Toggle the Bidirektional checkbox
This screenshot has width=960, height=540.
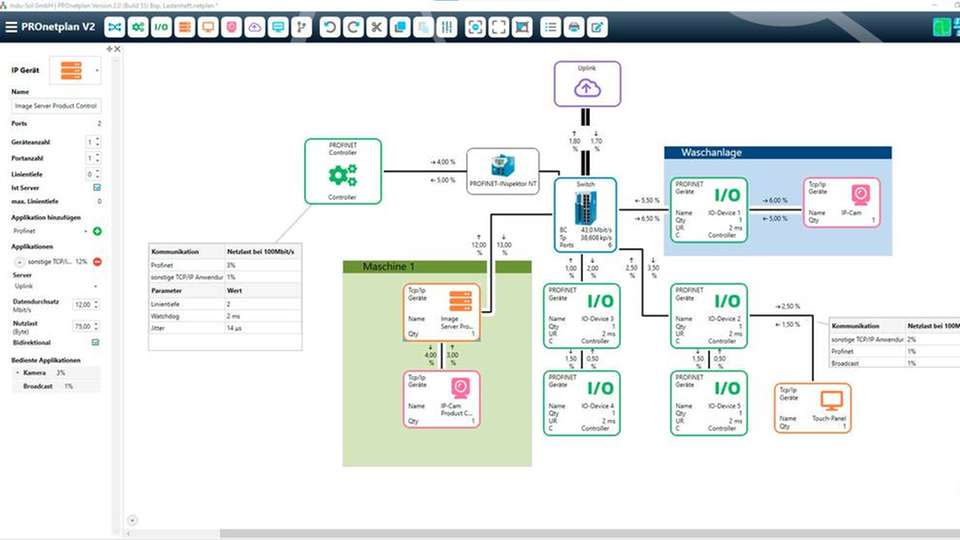point(96,342)
